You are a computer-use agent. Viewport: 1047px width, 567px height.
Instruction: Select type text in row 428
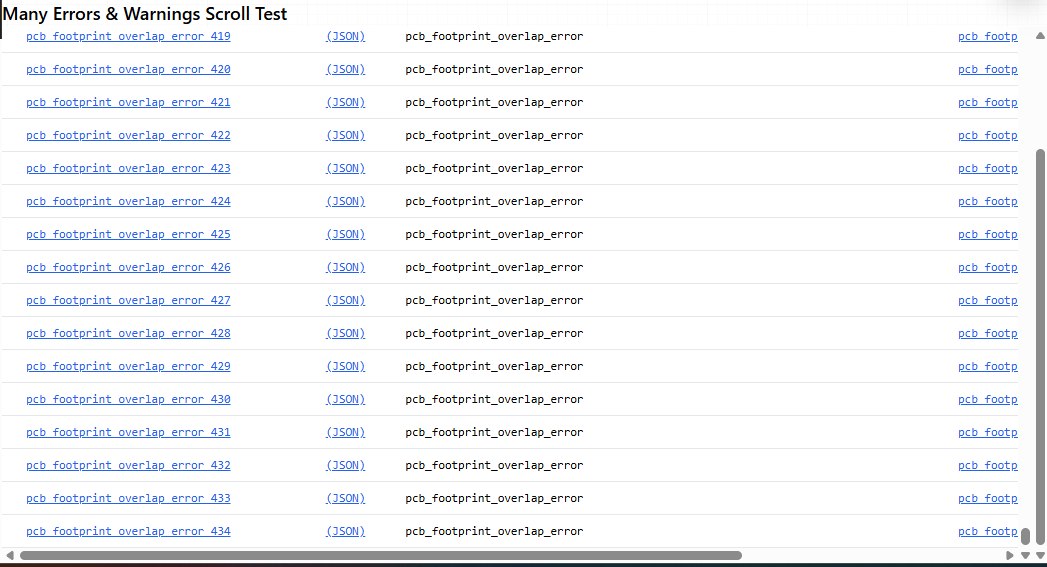pyautogui.click(x=494, y=333)
